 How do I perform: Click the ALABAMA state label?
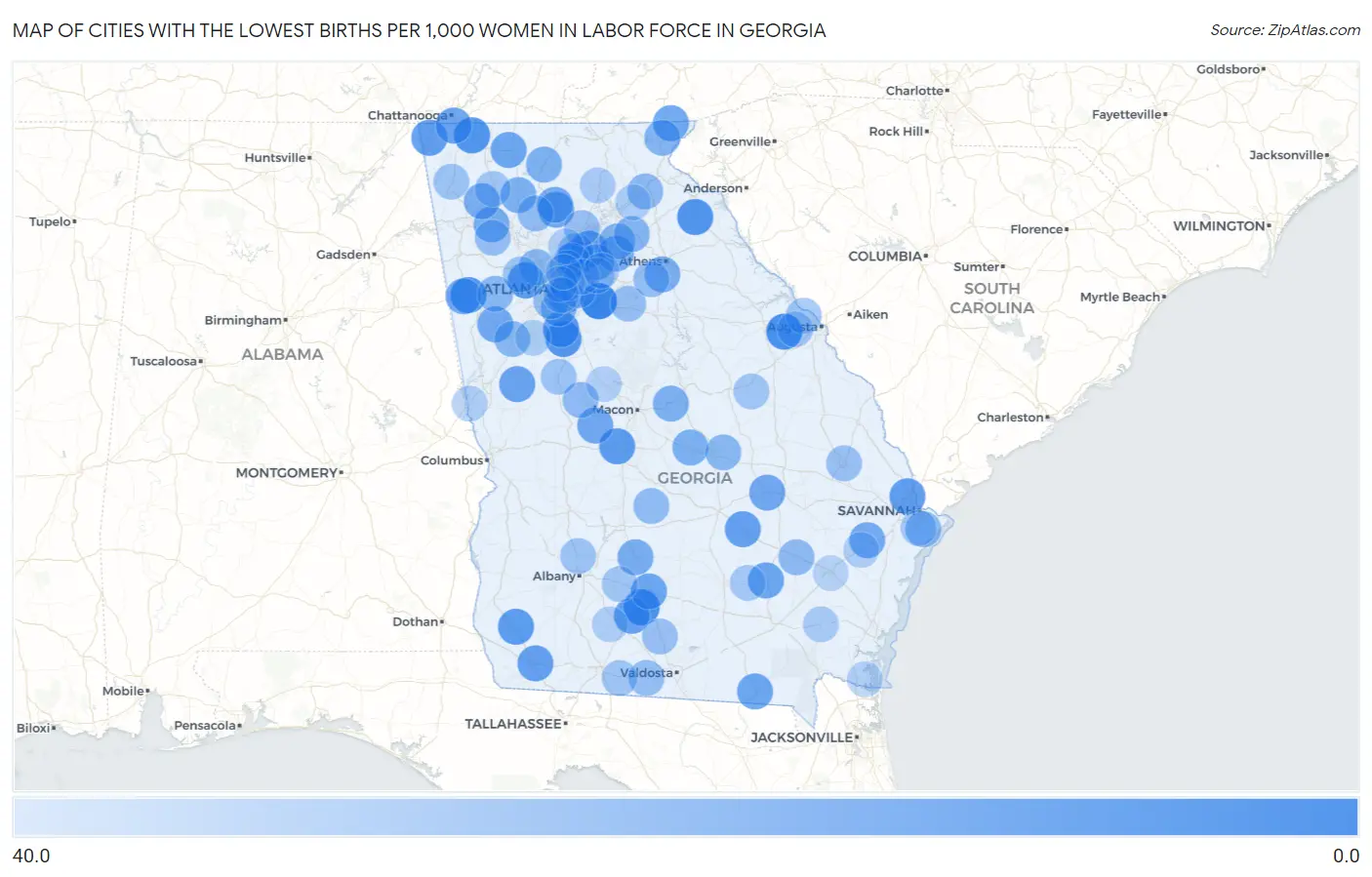click(282, 354)
